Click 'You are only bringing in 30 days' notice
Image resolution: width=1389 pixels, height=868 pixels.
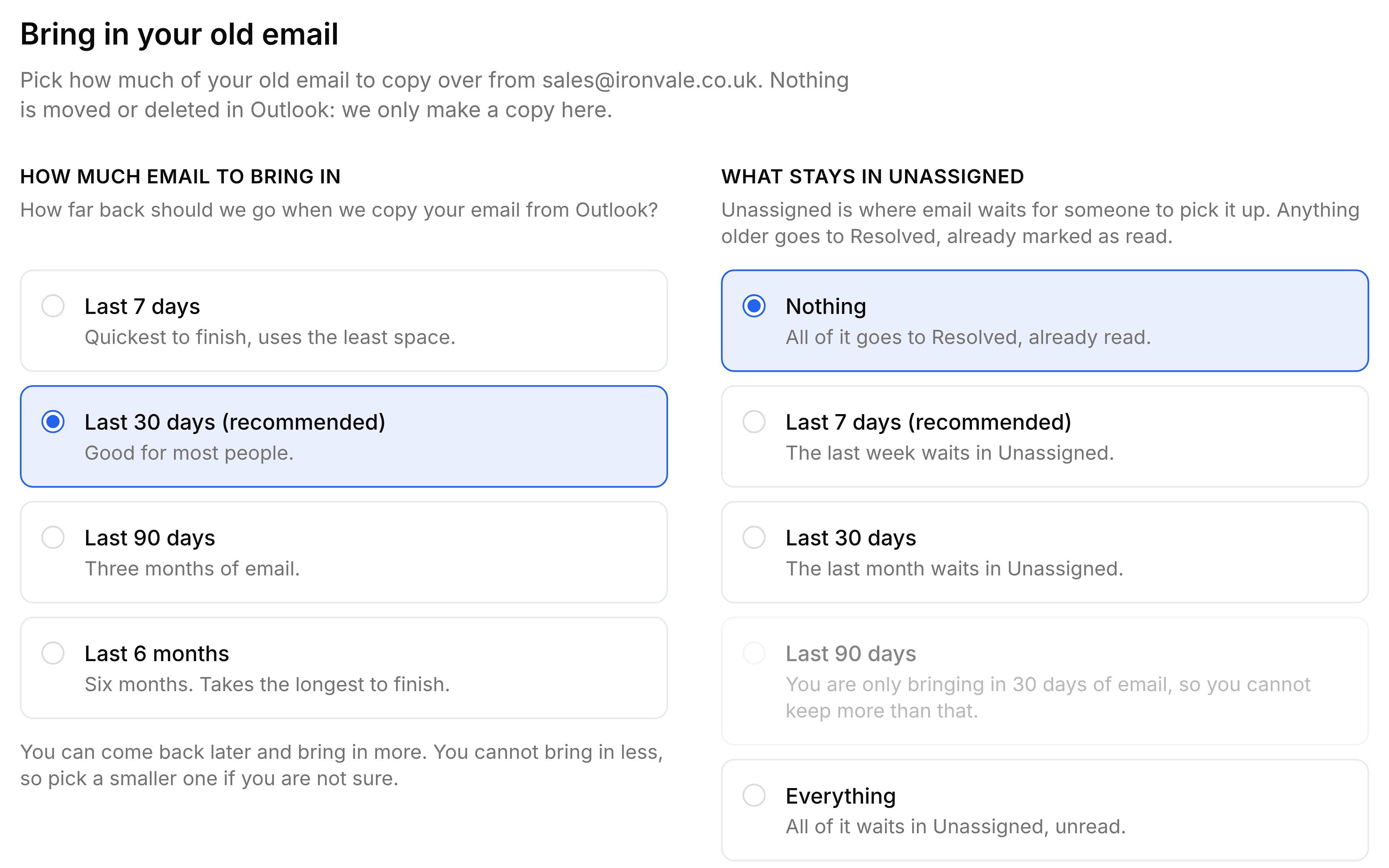click(x=1048, y=698)
